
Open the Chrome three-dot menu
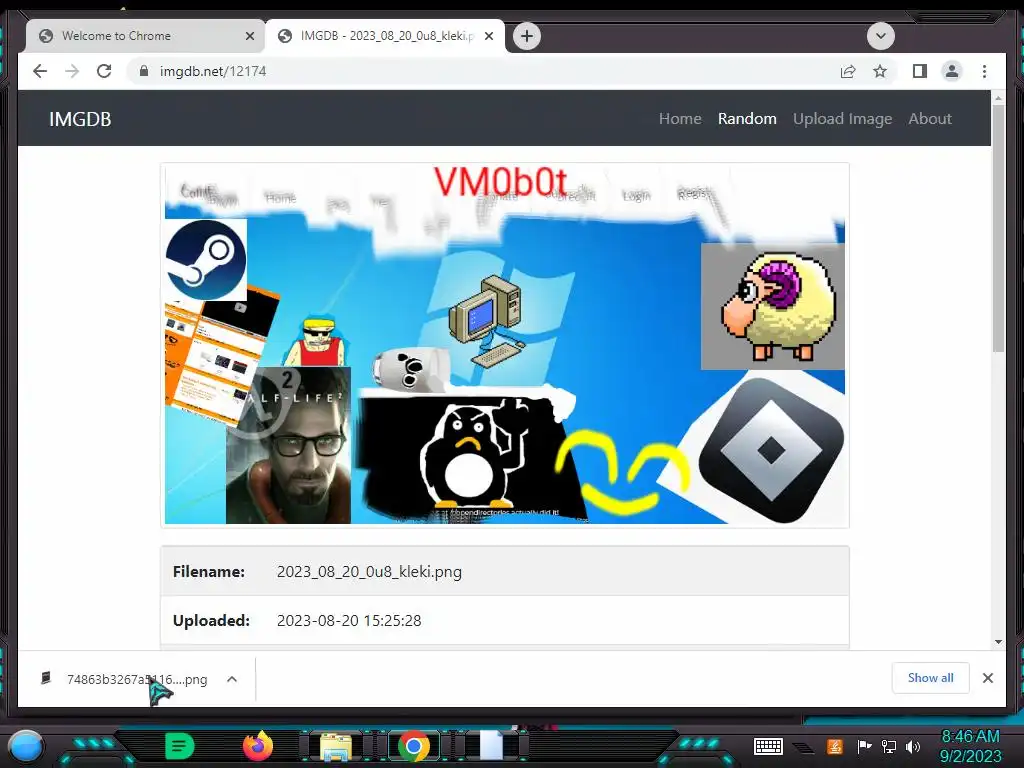984,71
